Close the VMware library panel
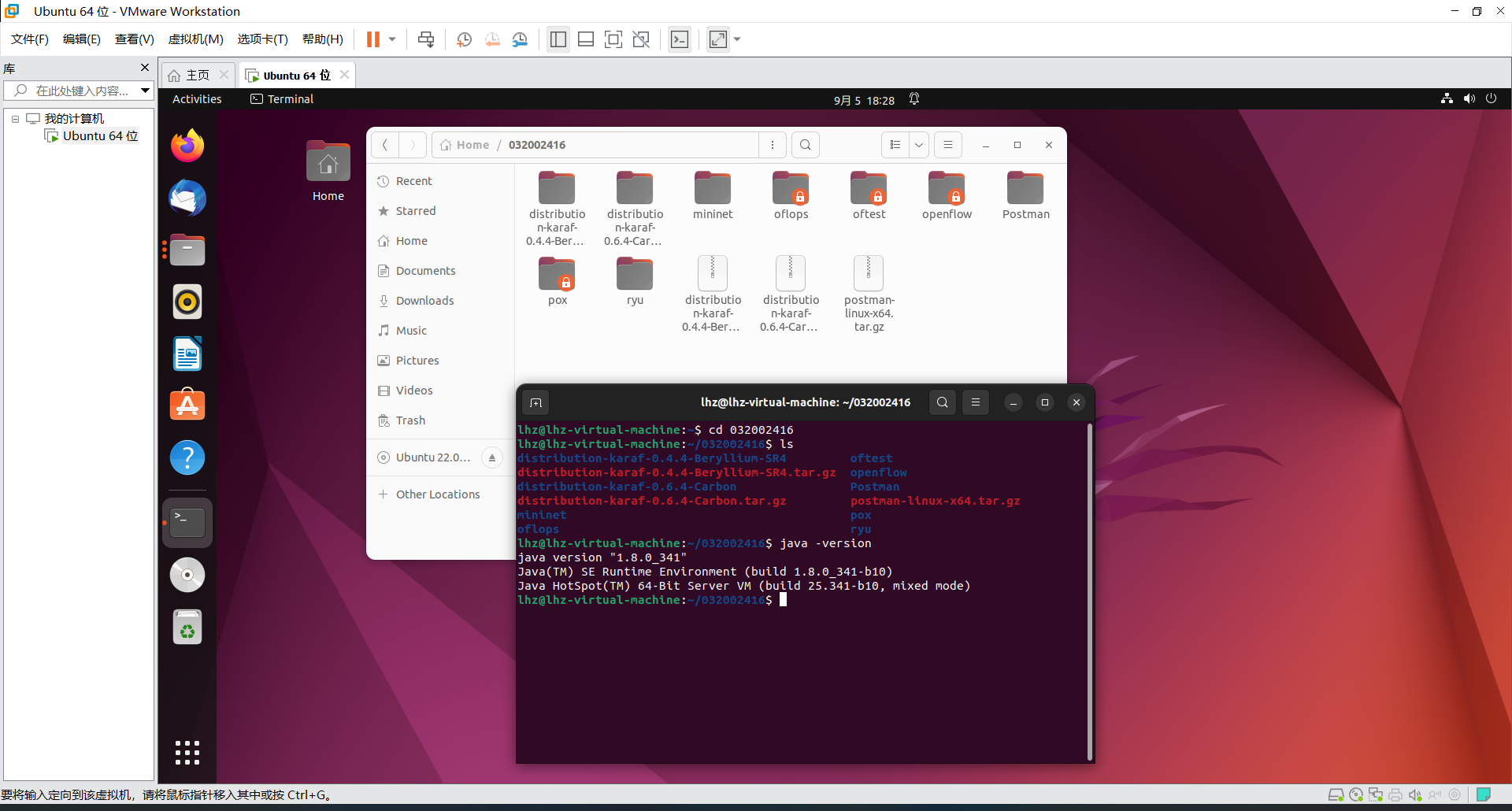This screenshot has height=811, width=1512. [x=145, y=68]
